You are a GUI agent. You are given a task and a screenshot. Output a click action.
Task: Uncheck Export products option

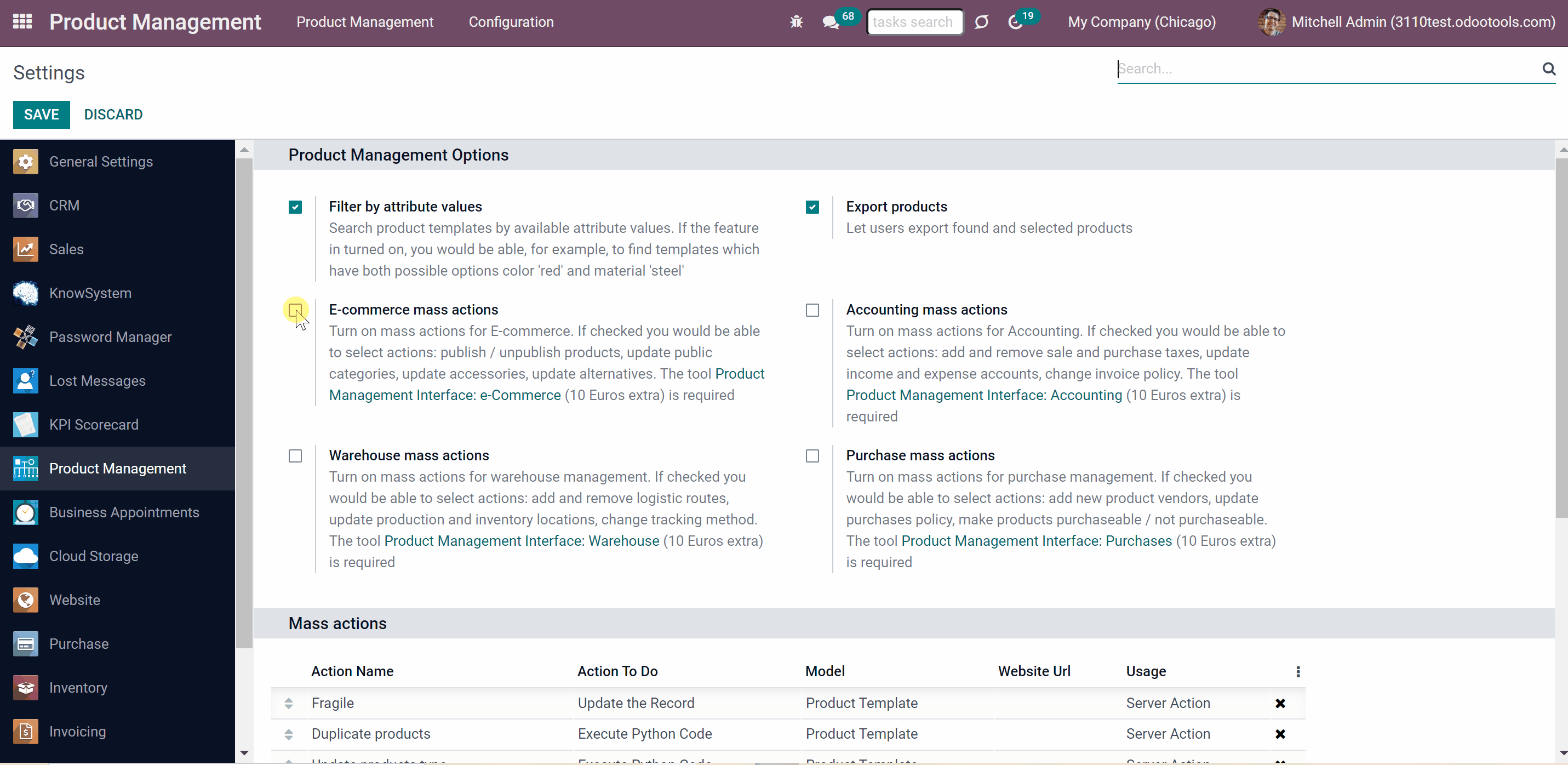click(812, 207)
